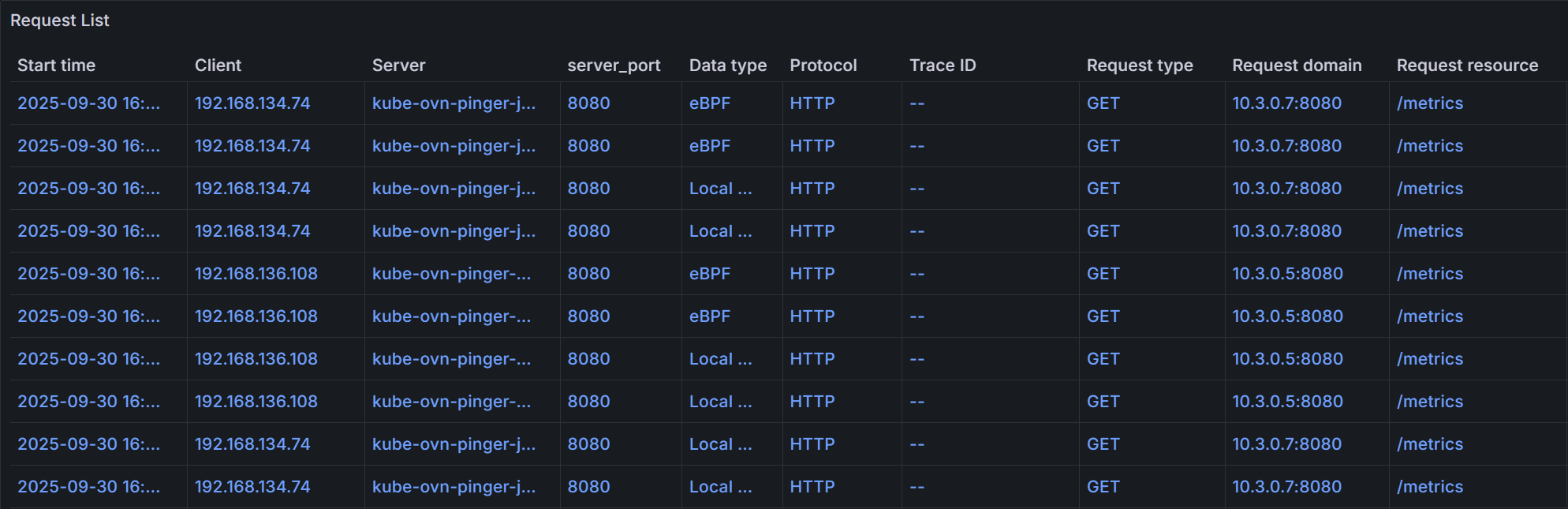Click the Server column header
The width and height of the screenshot is (1568, 509).
tap(398, 65)
